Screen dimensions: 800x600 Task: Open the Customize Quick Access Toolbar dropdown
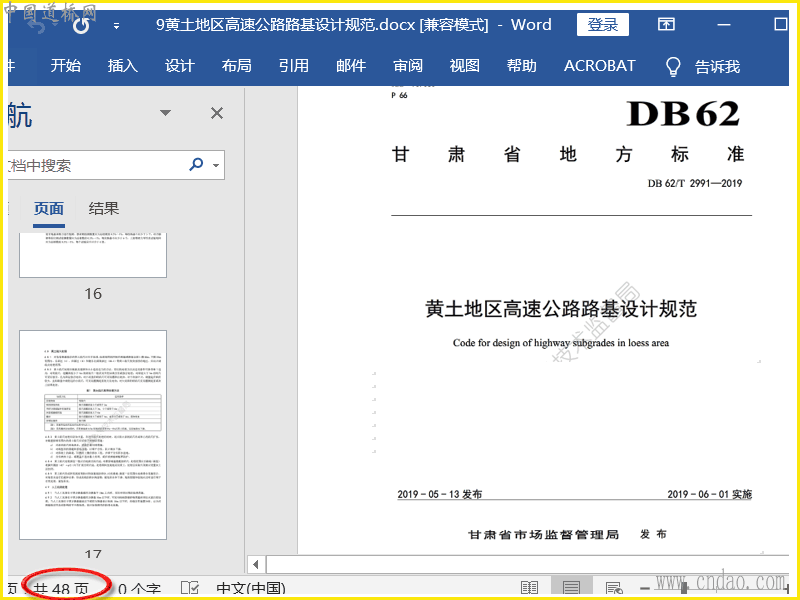click(x=116, y=26)
